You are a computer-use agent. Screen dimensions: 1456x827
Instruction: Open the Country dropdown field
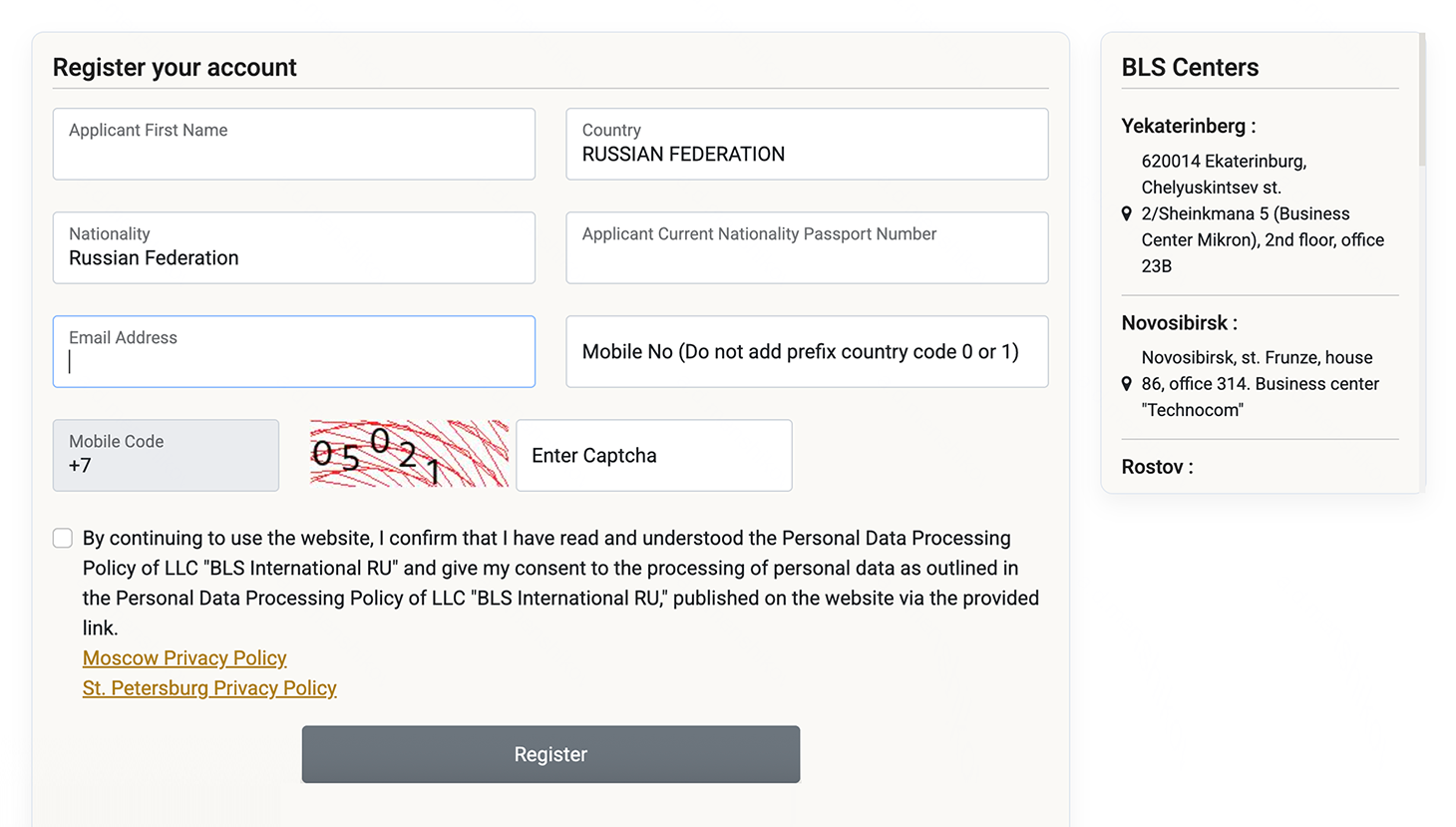click(806, 145)
